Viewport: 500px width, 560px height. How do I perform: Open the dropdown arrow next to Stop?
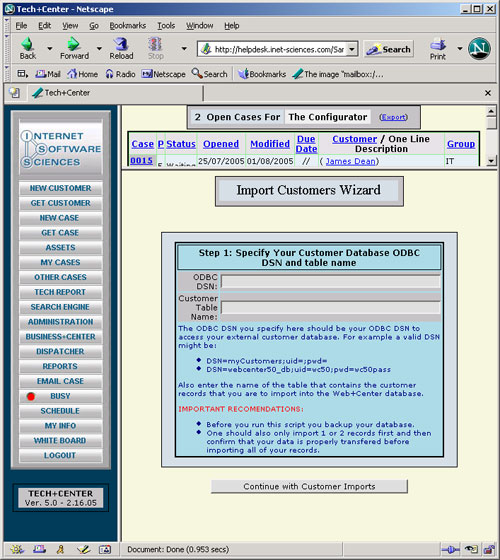click(184, 48)
